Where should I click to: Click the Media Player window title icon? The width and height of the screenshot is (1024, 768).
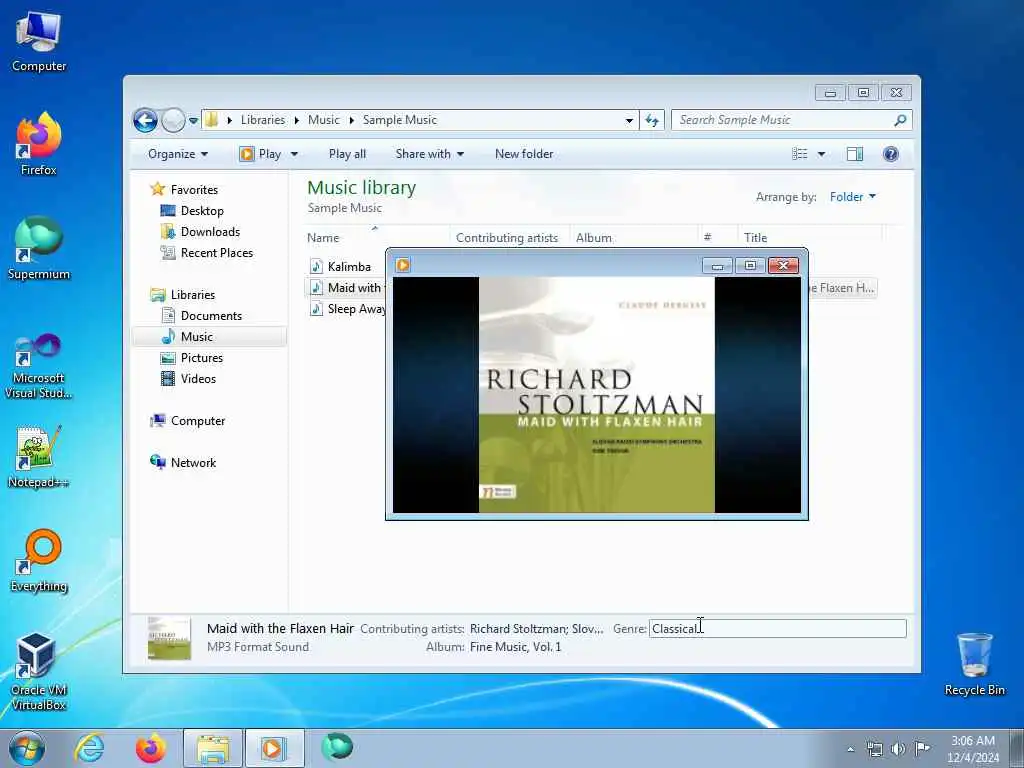(x=403, y=264)
